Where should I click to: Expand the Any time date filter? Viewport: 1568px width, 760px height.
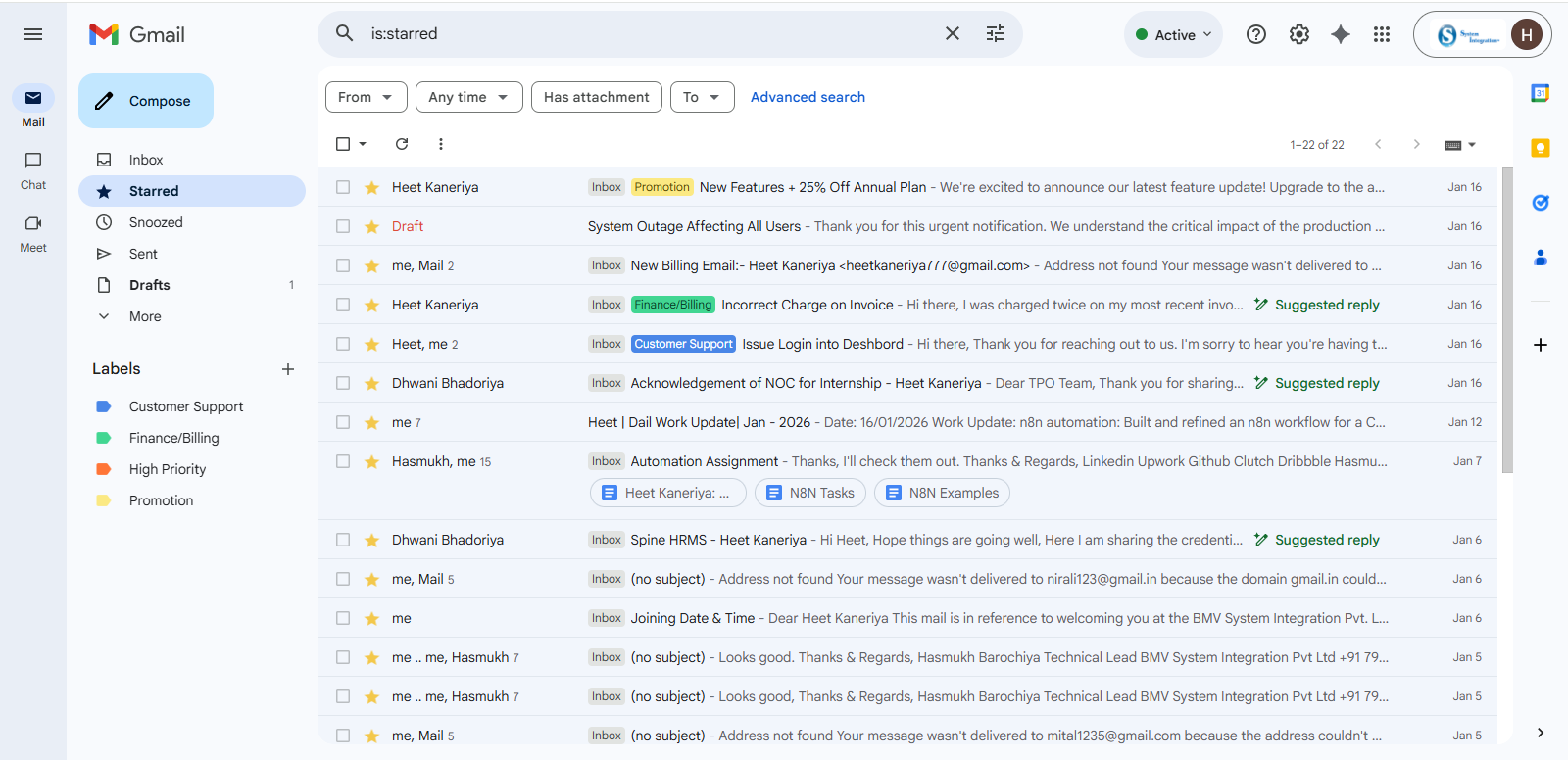click(468, 97)
